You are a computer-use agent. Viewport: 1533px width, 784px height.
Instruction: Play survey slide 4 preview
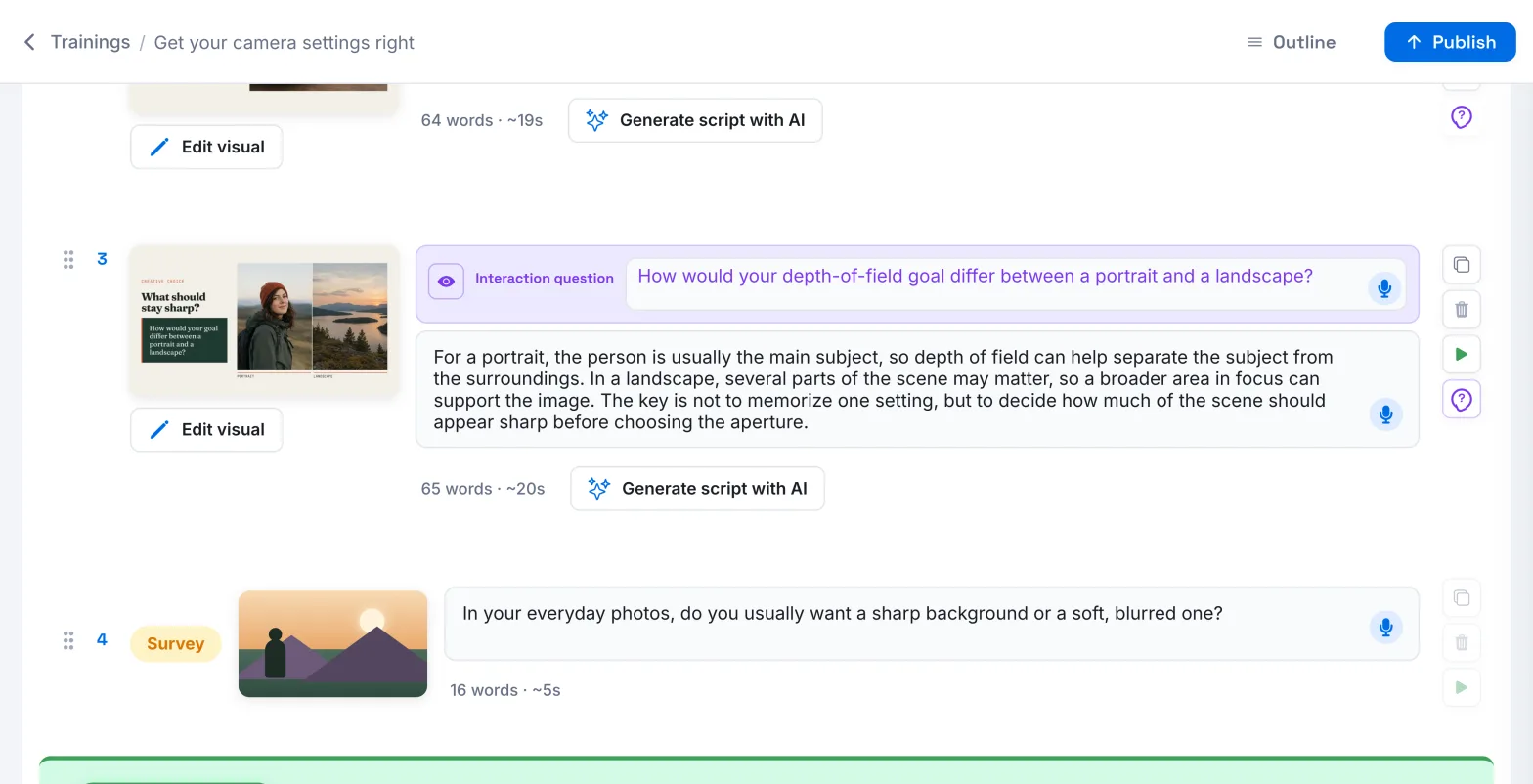tap(1462, 687)
